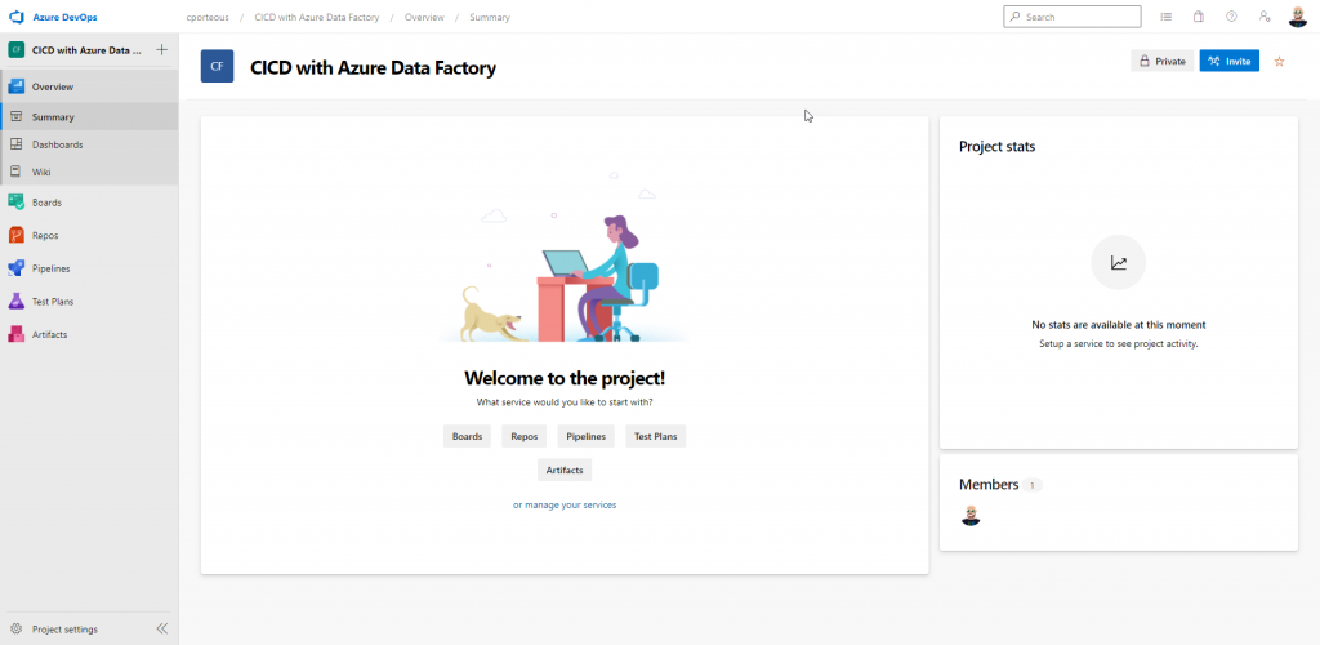Image resolution: width=1320 pixels, height=645 pixels.
Task: Click the Azure DevOps logo
Action: pyautogui.click(x=14, y=16)
